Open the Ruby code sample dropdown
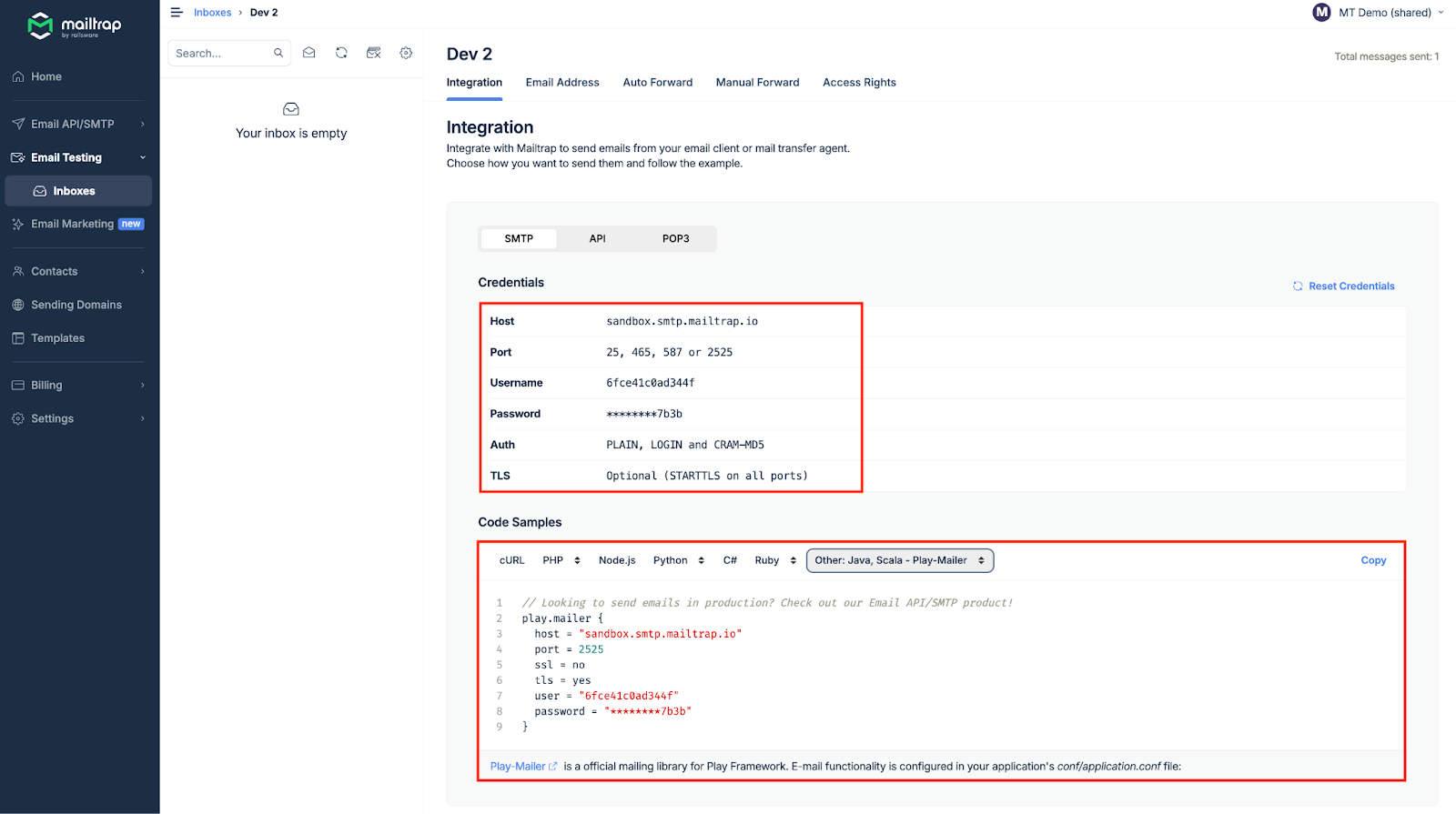1456x814 pixels. click(775, 560)
